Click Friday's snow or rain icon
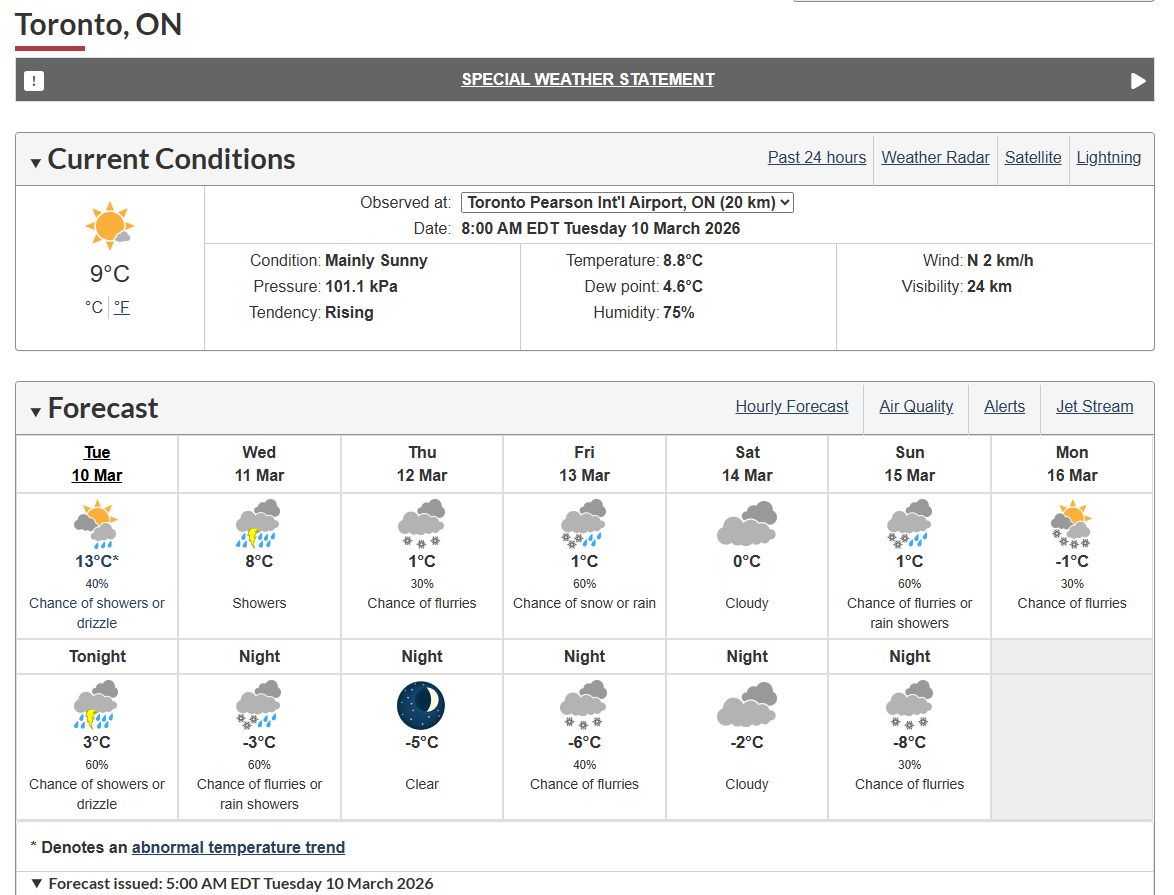The image size is (1174, 895). pyautogui.click(x=584, y=524)
